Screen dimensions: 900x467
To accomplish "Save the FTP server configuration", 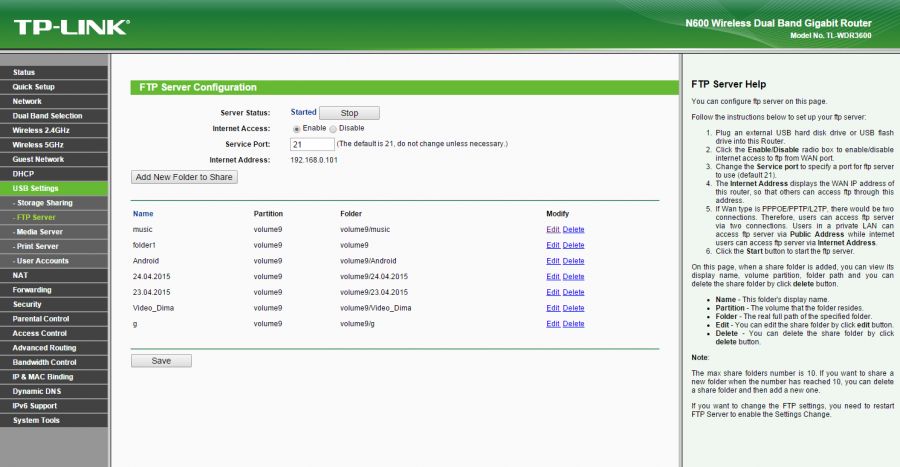I will [x=161, y=361].
